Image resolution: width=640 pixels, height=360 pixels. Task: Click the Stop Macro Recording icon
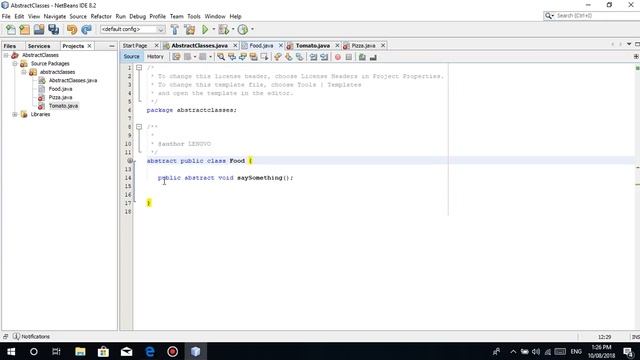tap(349, 57)
